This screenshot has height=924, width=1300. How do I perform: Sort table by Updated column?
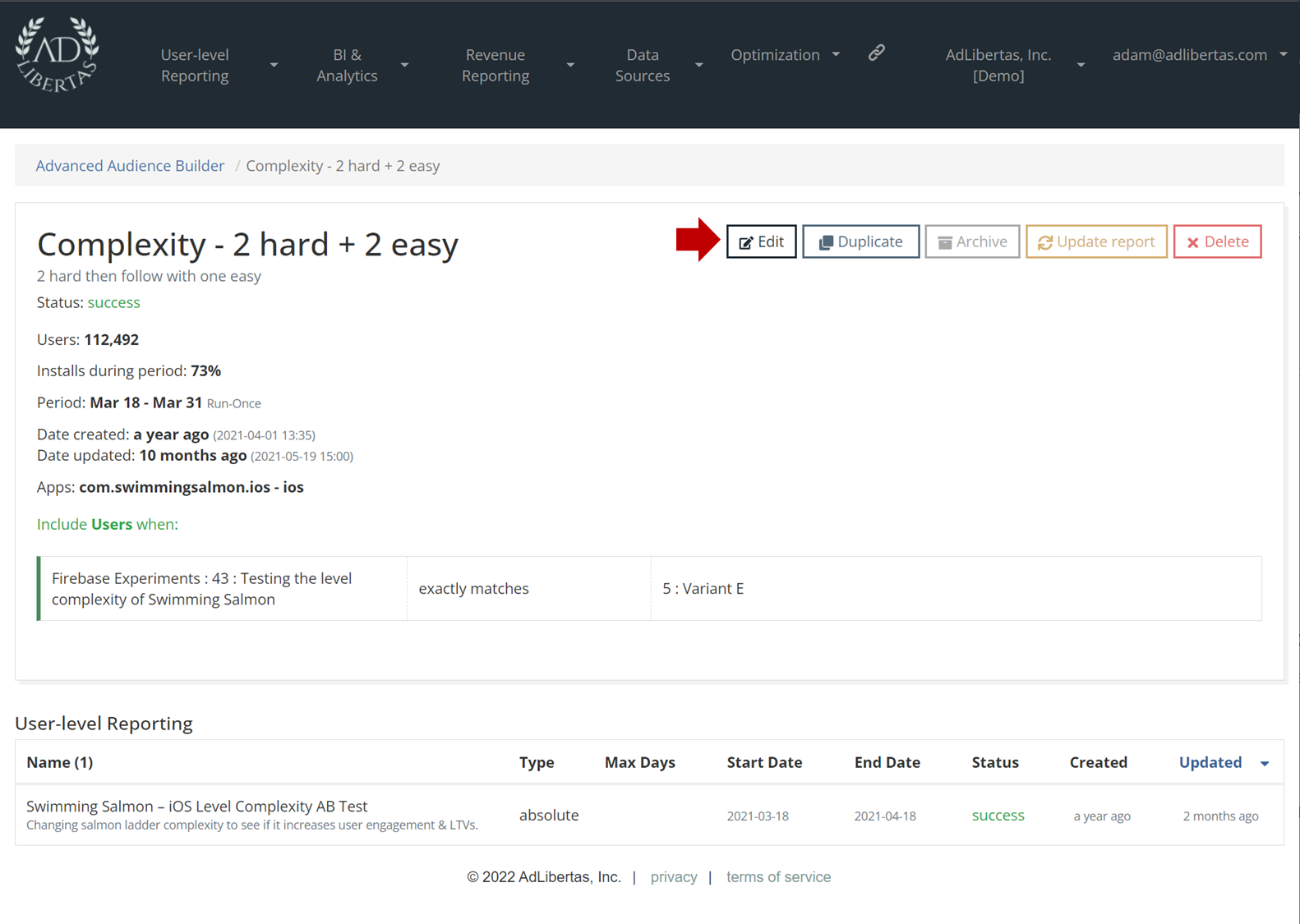coord(1210,762)
